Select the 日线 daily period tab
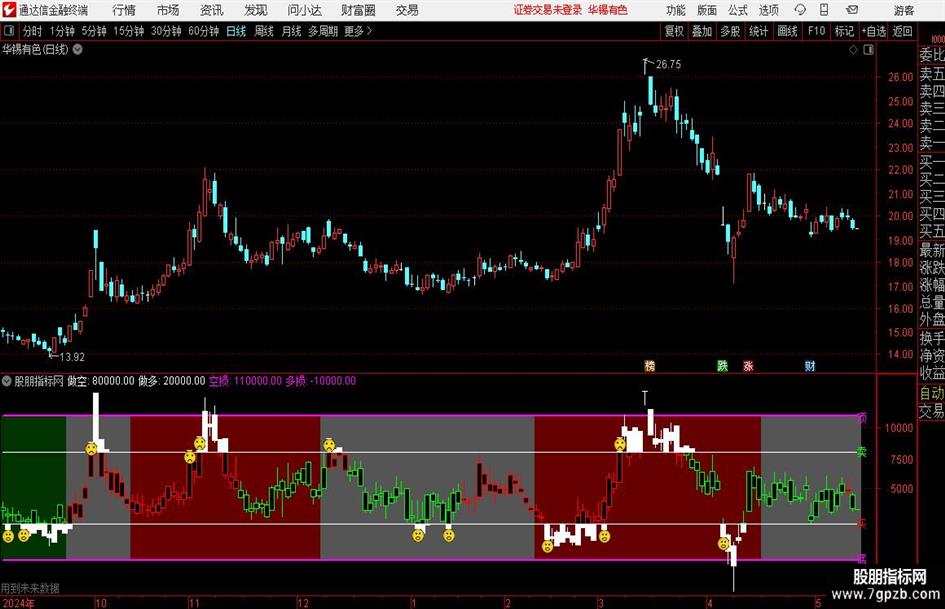Image resolution: width=945 pixels, height=609 pixels. coord(236,31)
